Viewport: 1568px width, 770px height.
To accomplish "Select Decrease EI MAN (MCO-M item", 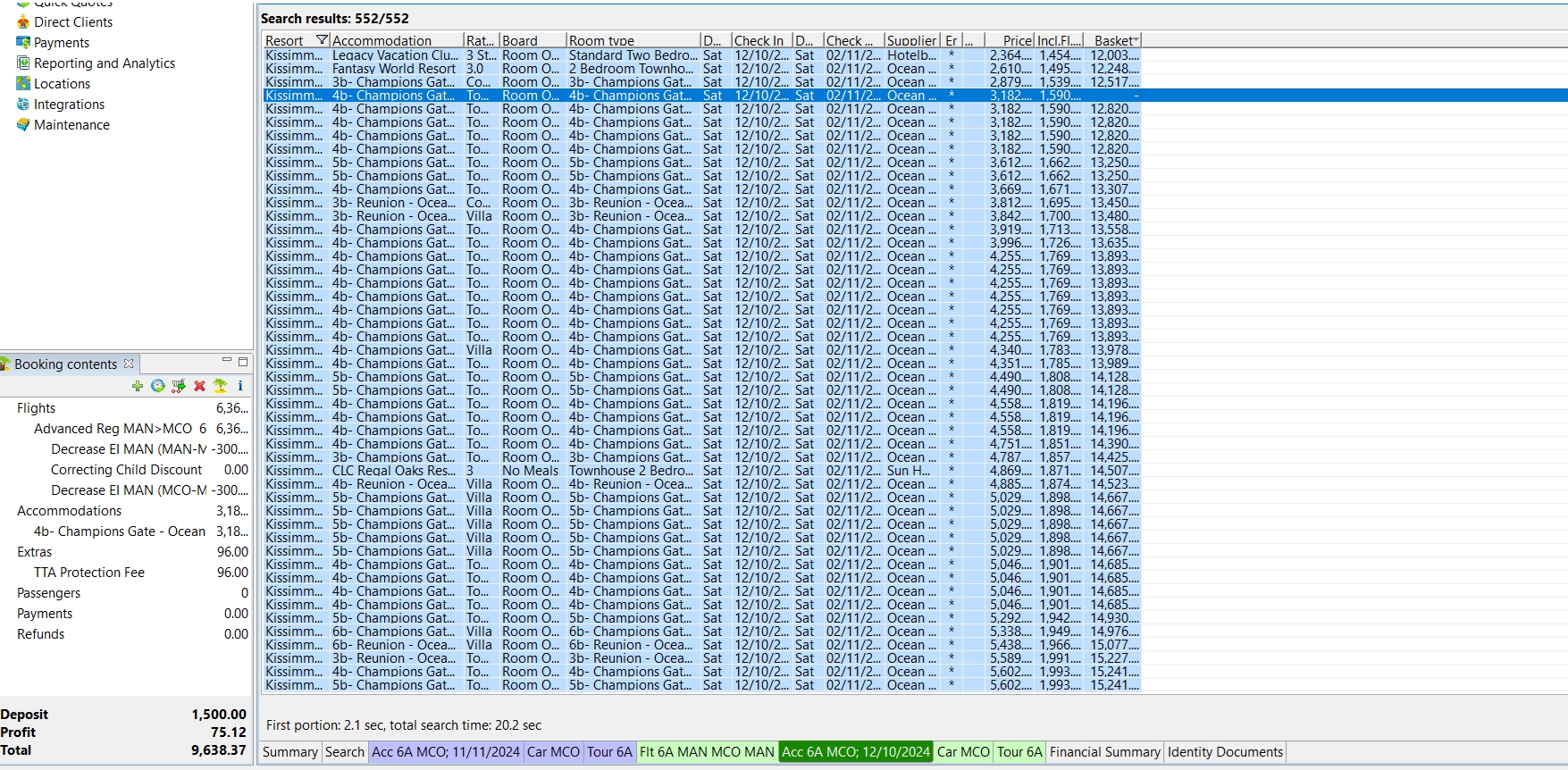I will click(129, 490).
